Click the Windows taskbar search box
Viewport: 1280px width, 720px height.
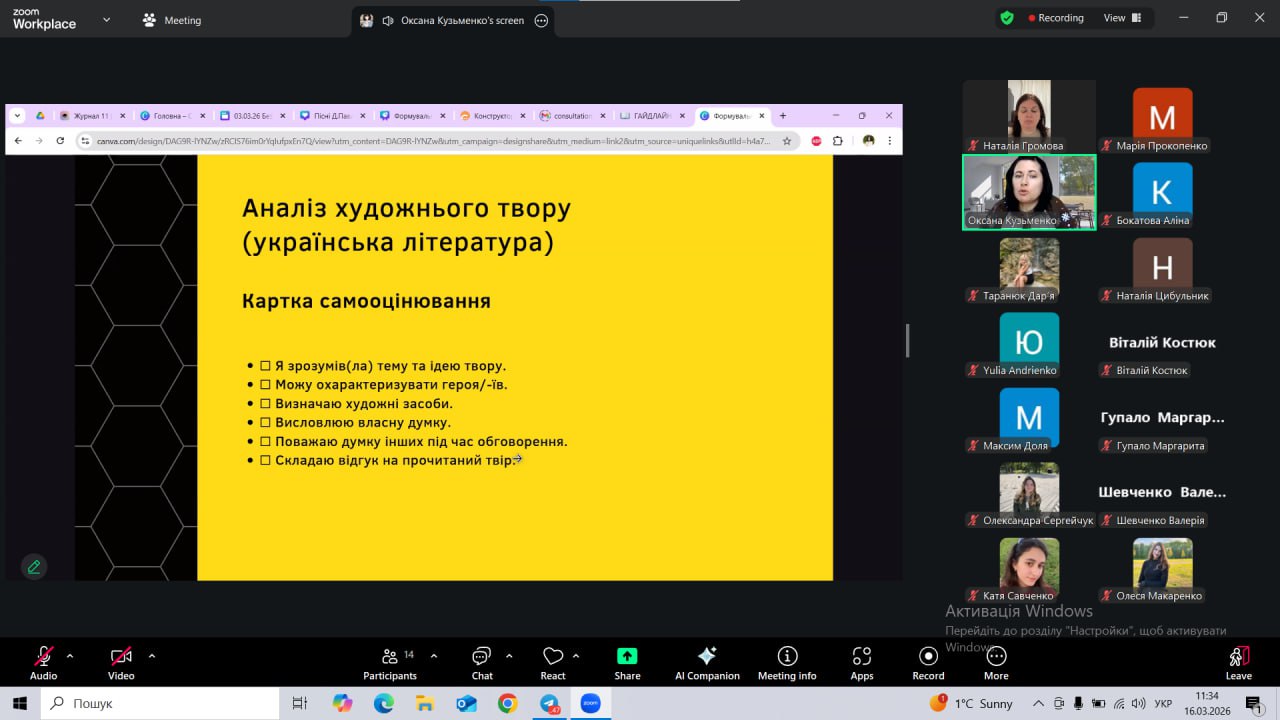pos(160,703)
